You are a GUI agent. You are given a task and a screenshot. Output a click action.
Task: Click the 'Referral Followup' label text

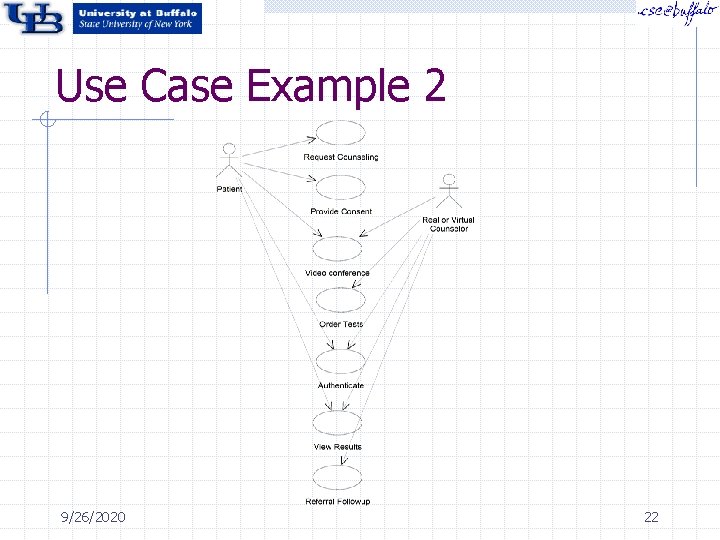[338, 501]
